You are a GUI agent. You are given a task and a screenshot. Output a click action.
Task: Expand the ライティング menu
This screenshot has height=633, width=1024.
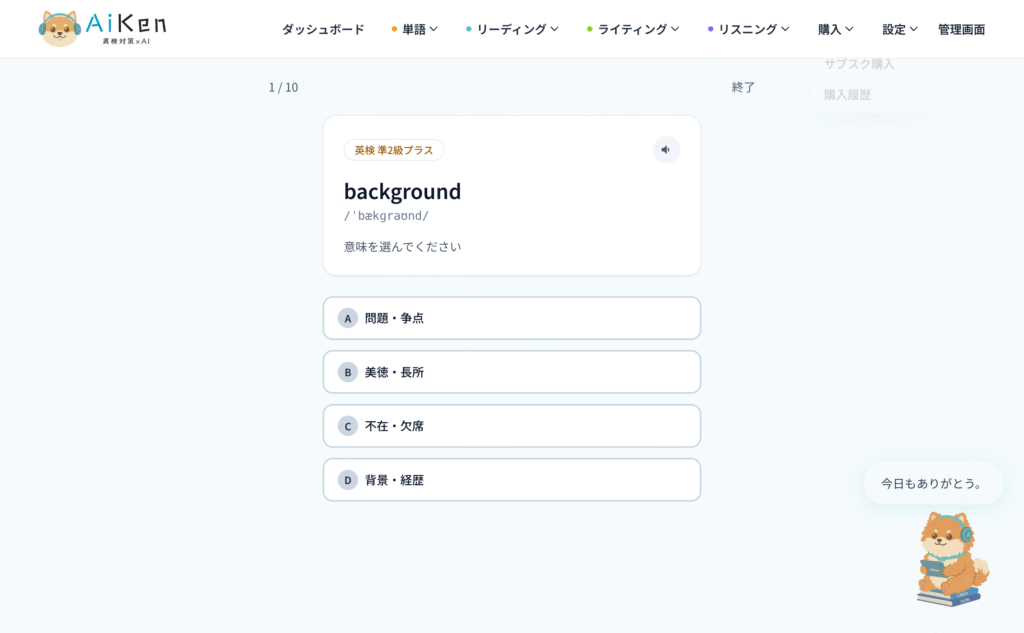633,29
